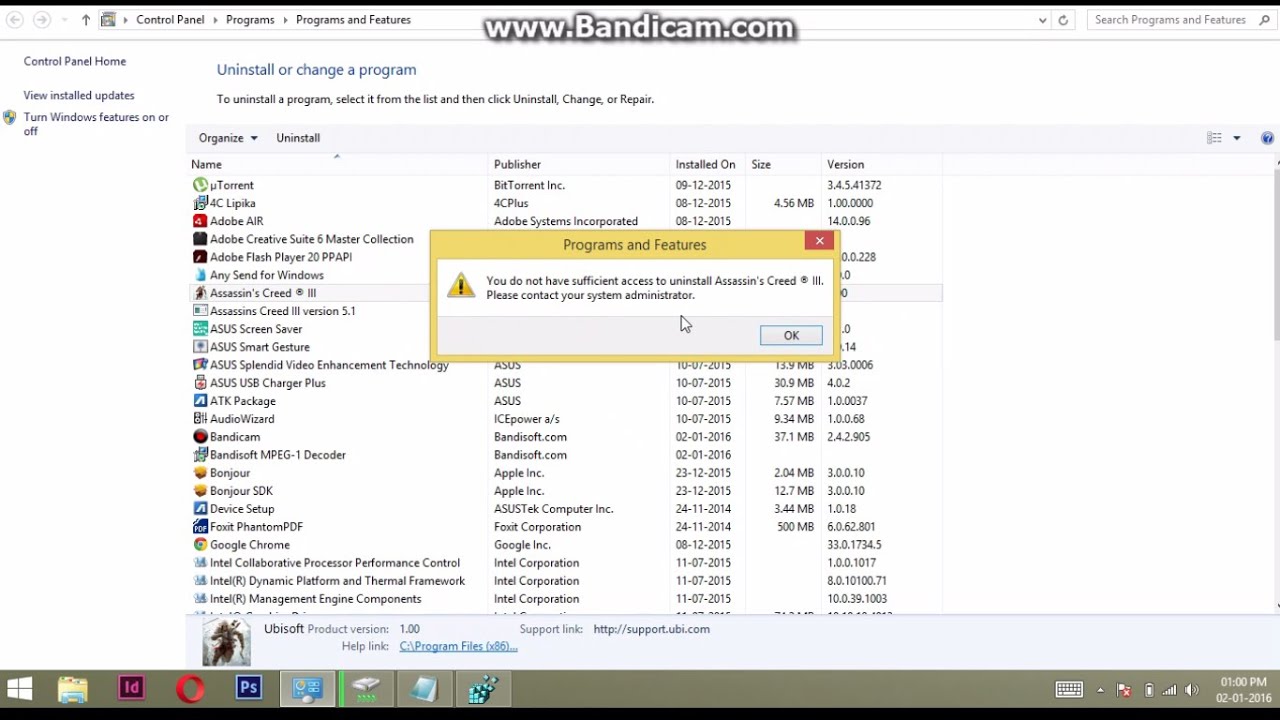Click the Adobe Flash Player 20 PPAPI icon
Viewport: 1280px width, 720px height.
[x=200, y=257]
